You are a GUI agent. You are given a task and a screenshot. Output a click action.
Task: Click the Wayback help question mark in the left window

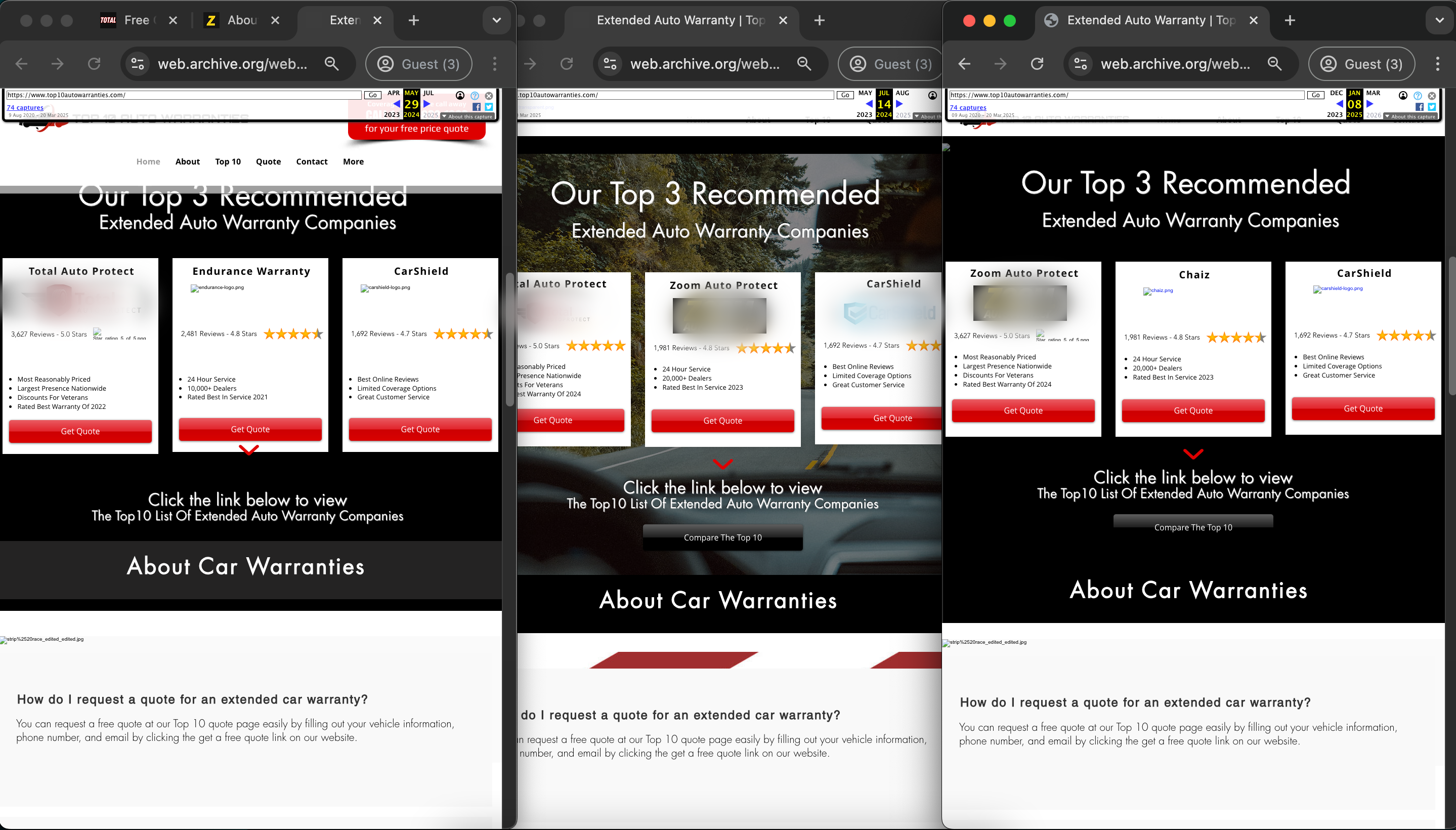coord(475,96)
